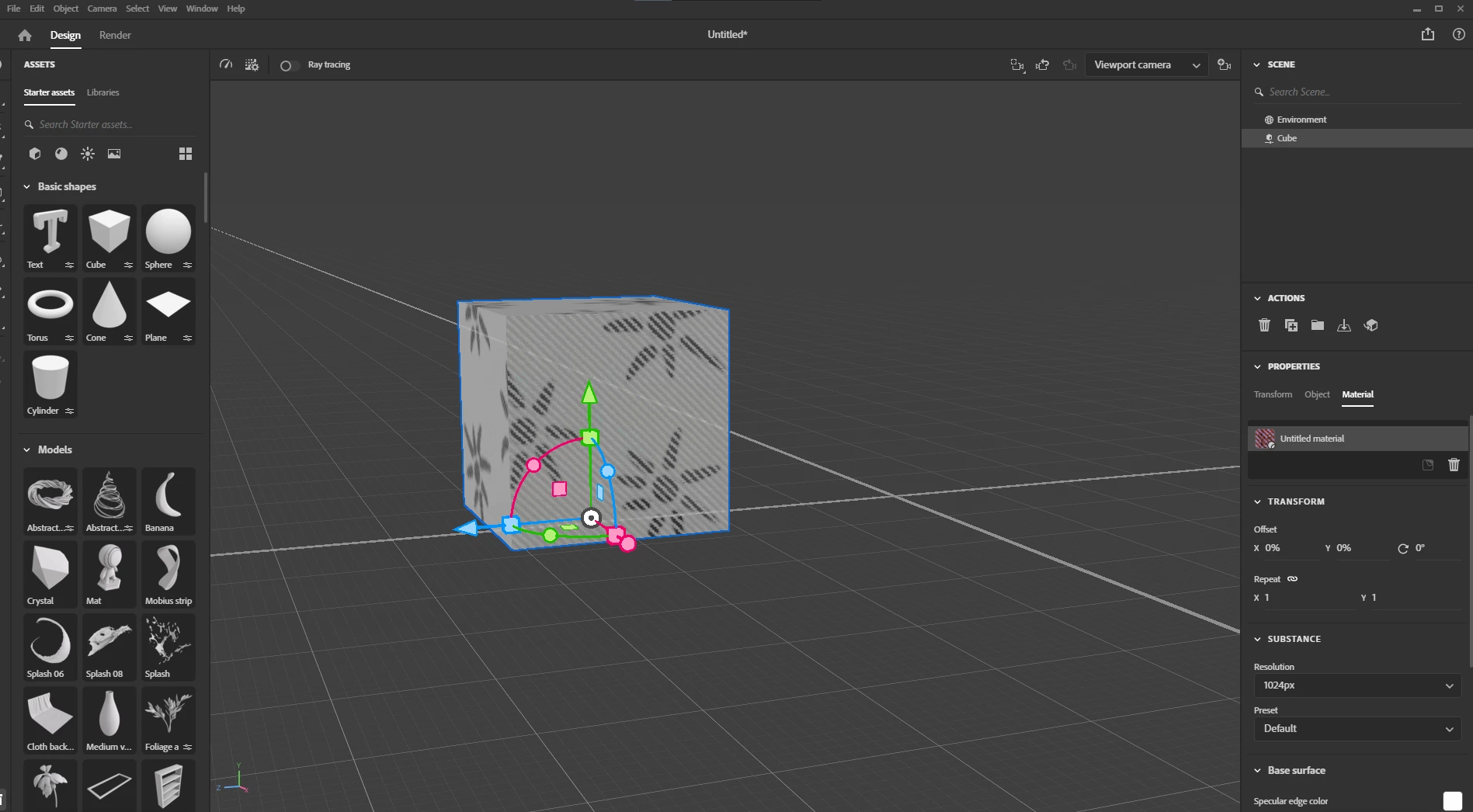Open the Camera menu
The height and width of the screenshot is (812, 1473).
pyautogui.click(x=102, y=9)
